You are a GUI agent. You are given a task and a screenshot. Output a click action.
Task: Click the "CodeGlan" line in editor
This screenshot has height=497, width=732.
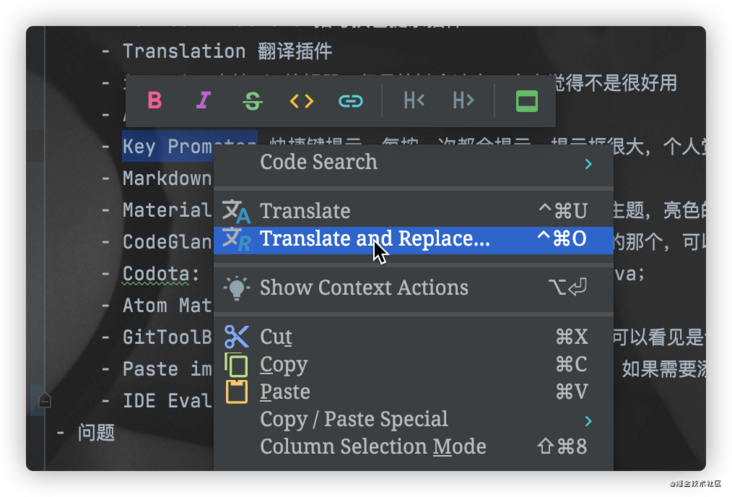click(x=167, y=242)
